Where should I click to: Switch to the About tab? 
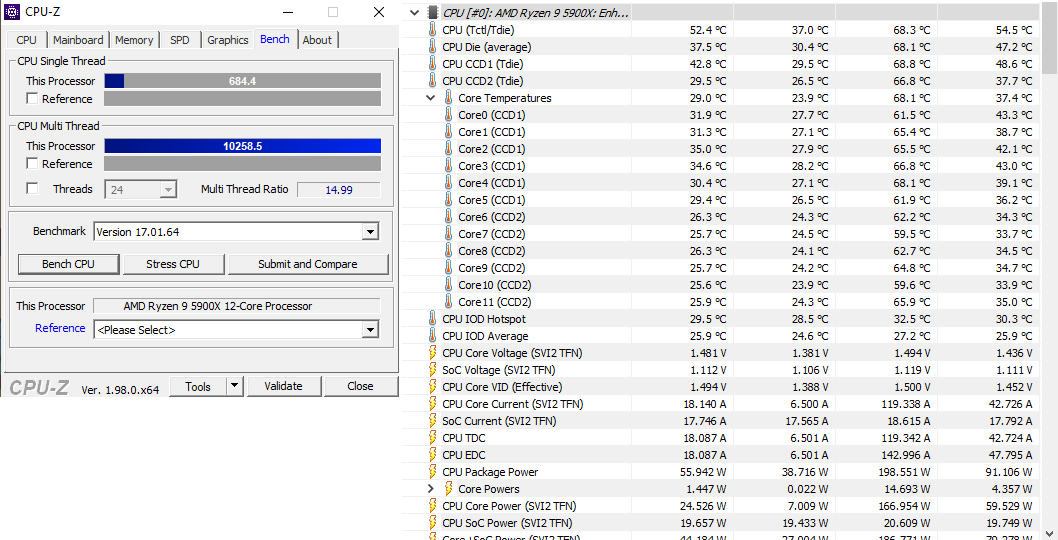pos(317,40)
